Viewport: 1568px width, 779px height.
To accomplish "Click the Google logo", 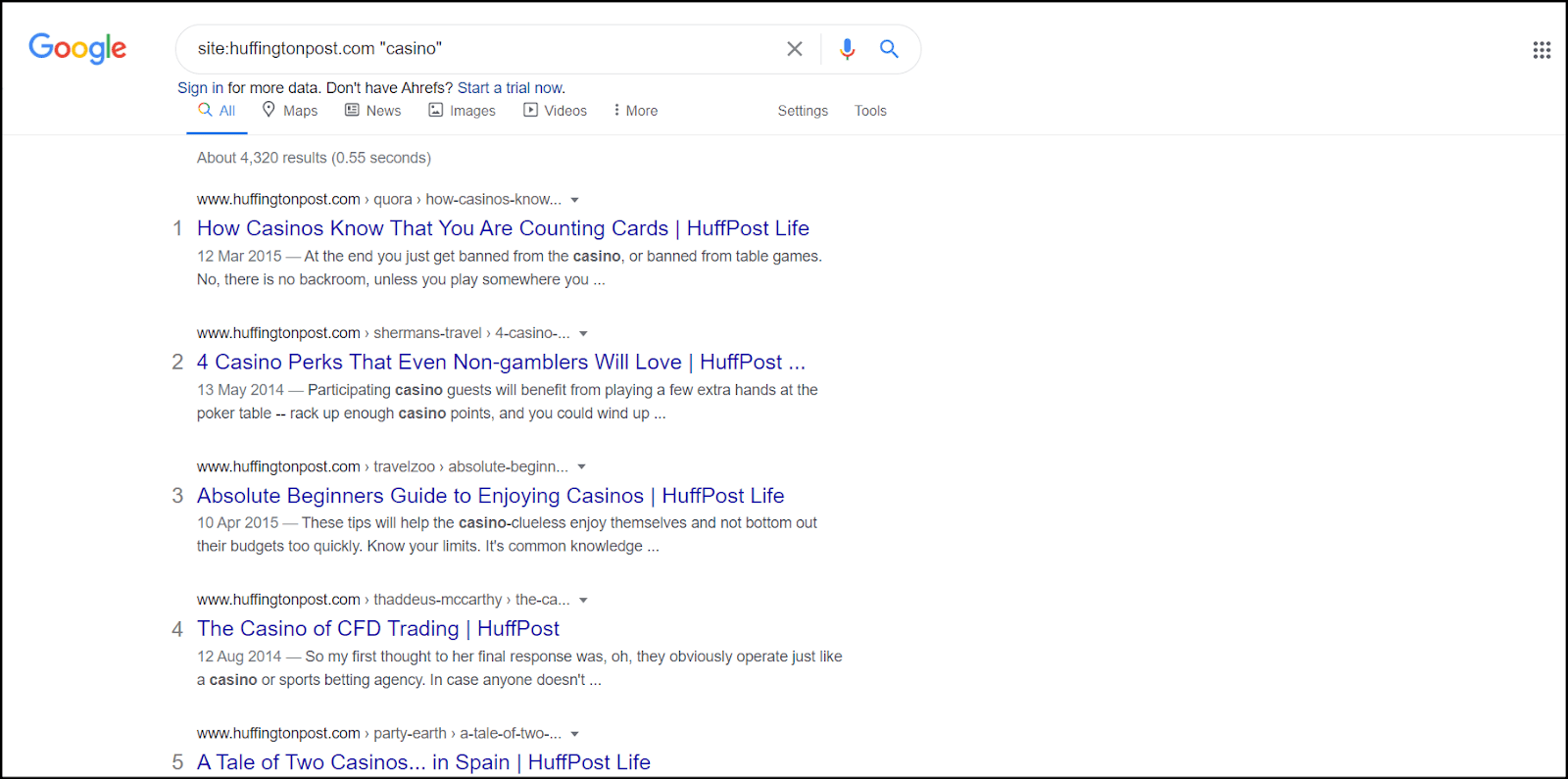I will 77,48.
